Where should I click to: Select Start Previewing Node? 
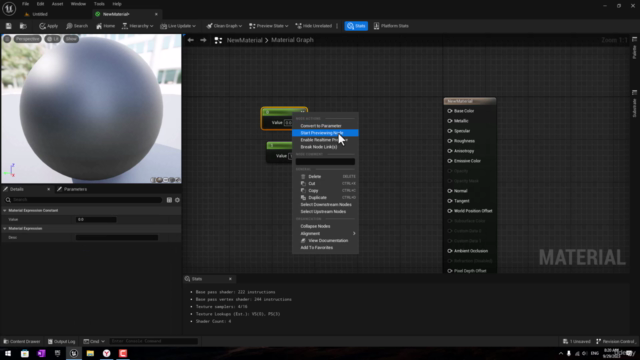325,133
